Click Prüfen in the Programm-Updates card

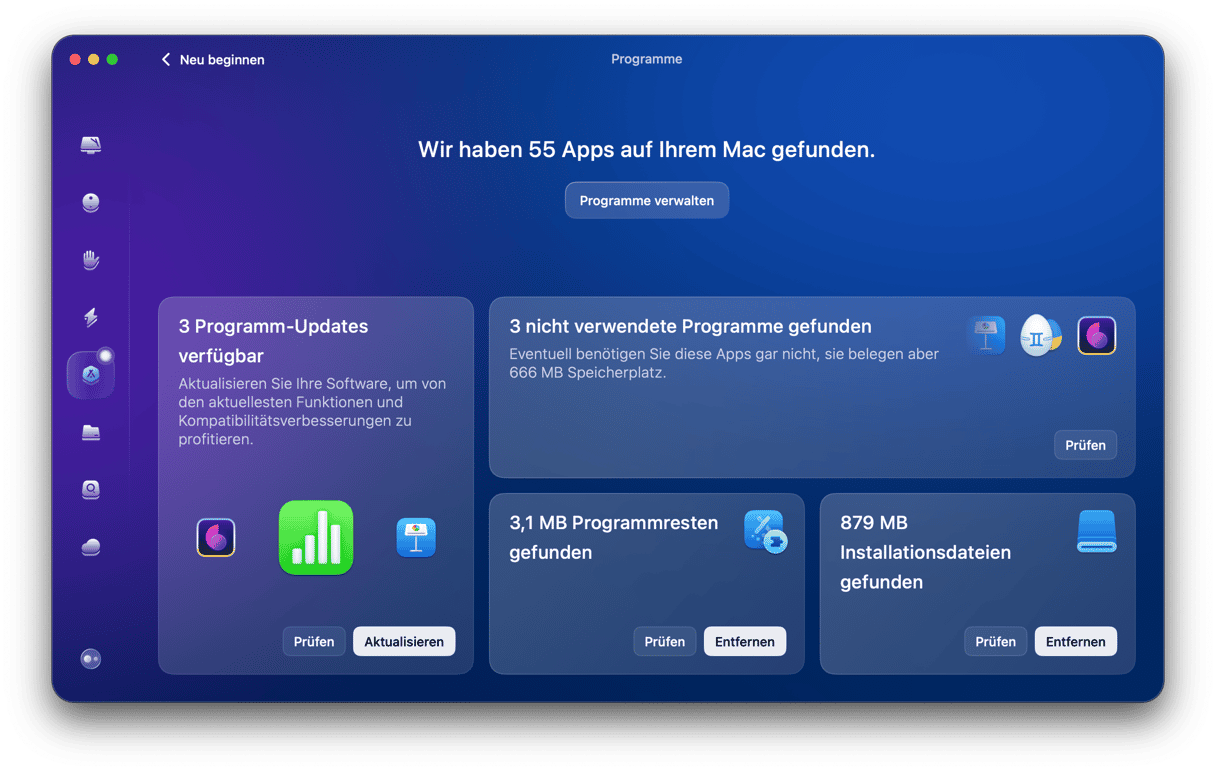[x=314, y=641]
